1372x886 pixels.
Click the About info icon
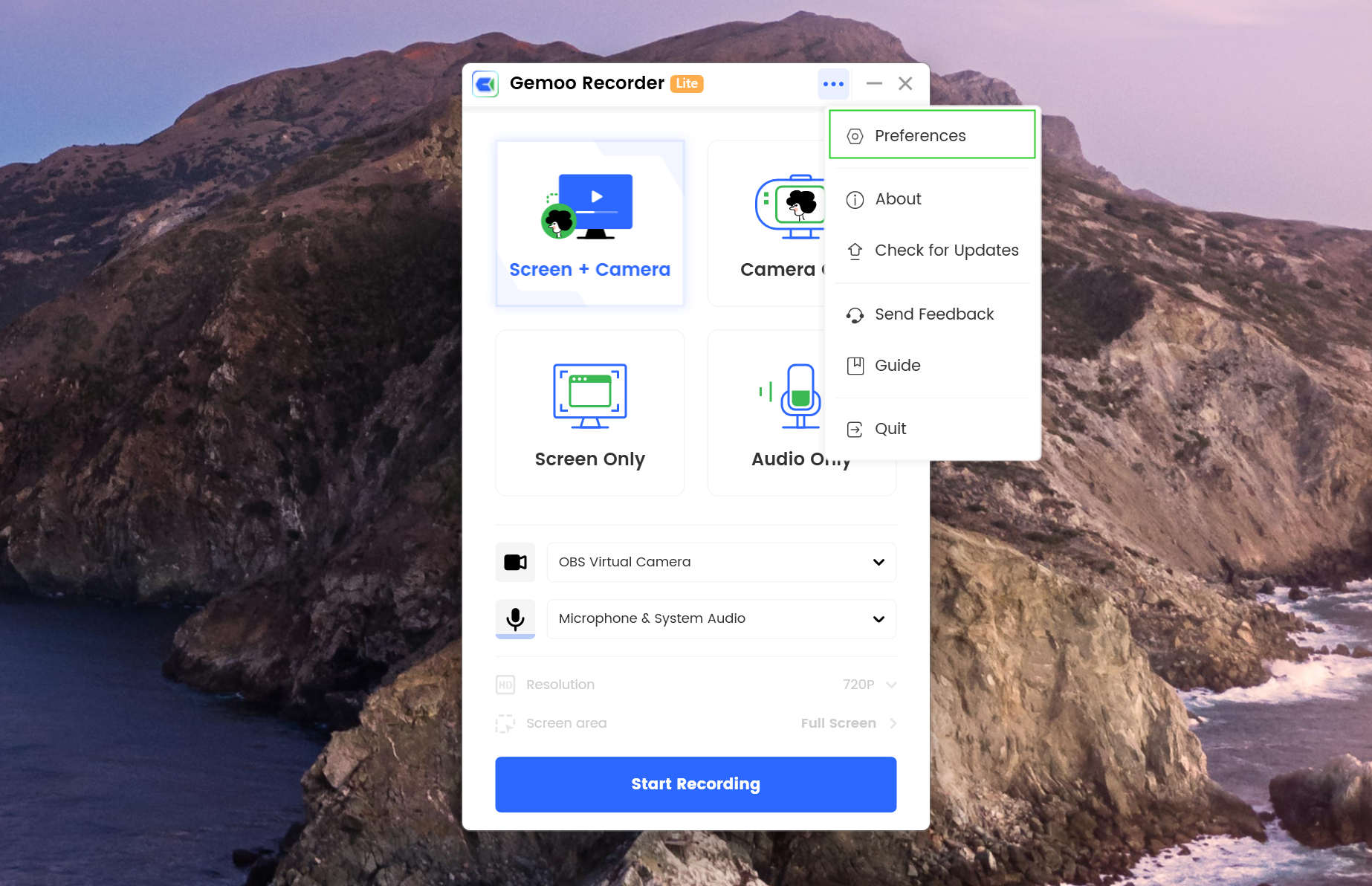(x=855, y=199)
